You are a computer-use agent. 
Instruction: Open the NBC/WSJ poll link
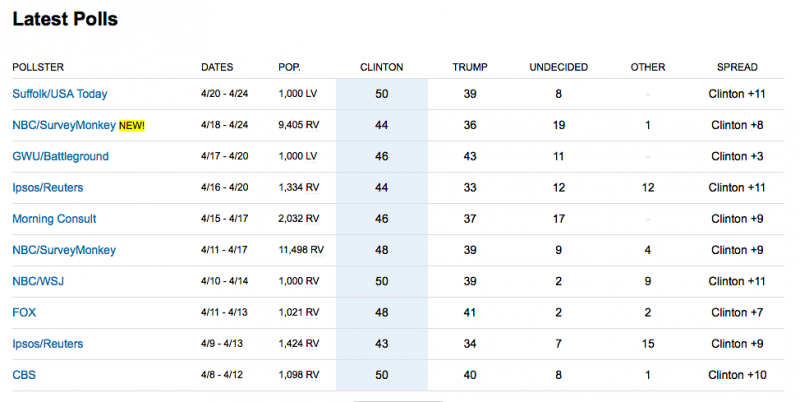pos(38,282)
